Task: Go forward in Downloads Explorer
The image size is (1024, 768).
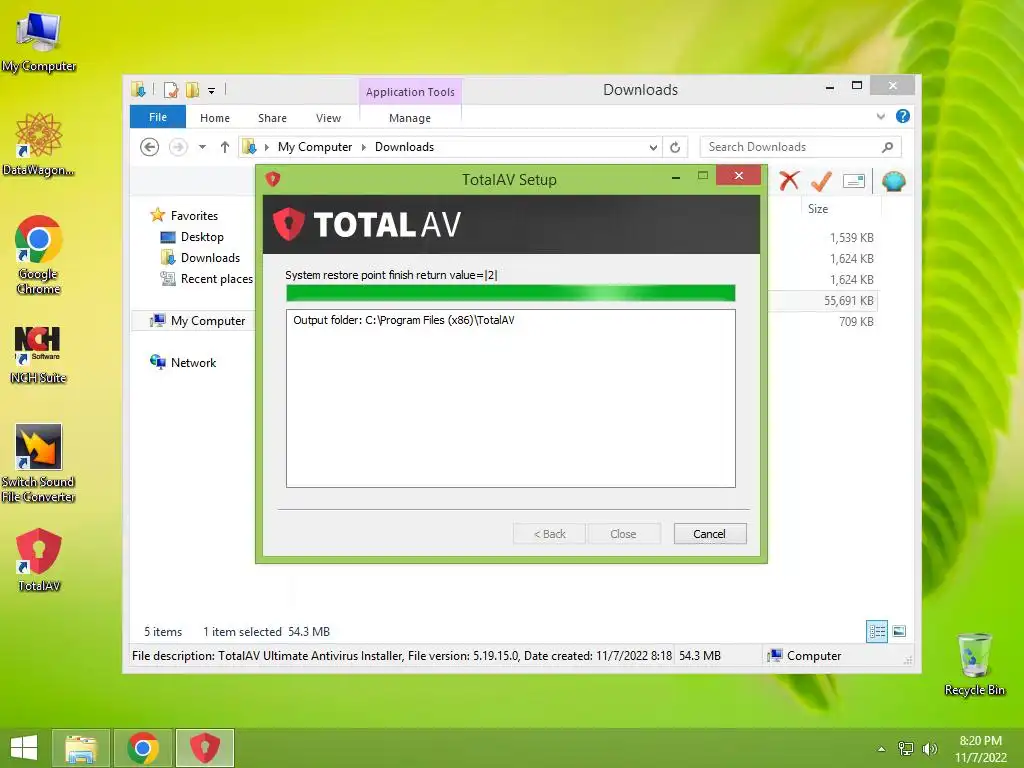Action: tap(178, 147)
